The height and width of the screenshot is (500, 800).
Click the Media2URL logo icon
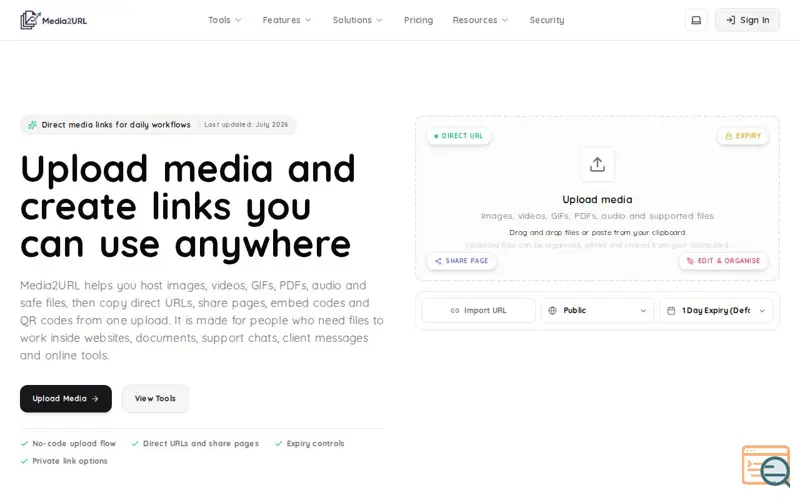30,20
